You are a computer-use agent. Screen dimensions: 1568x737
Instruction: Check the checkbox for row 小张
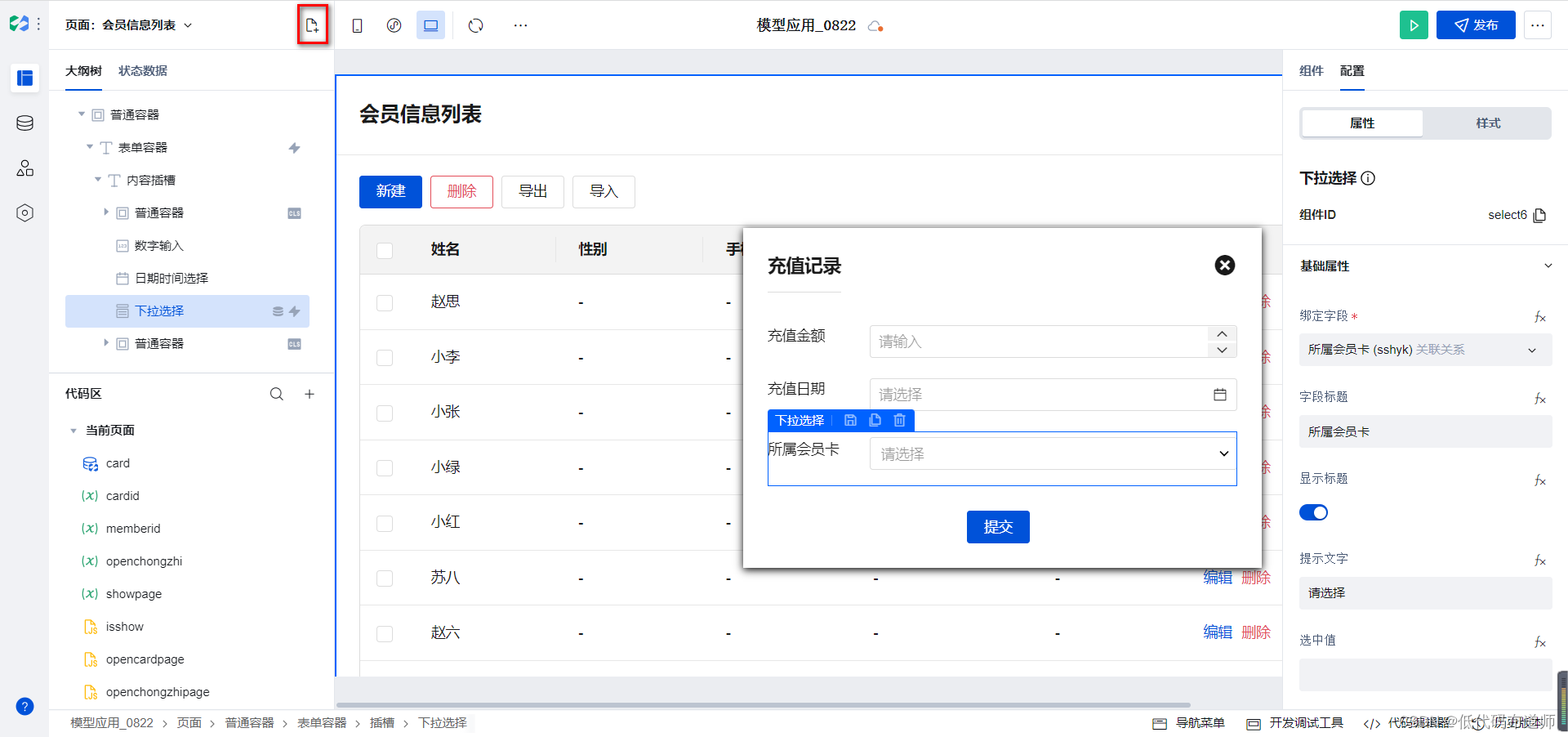(385, 413)
